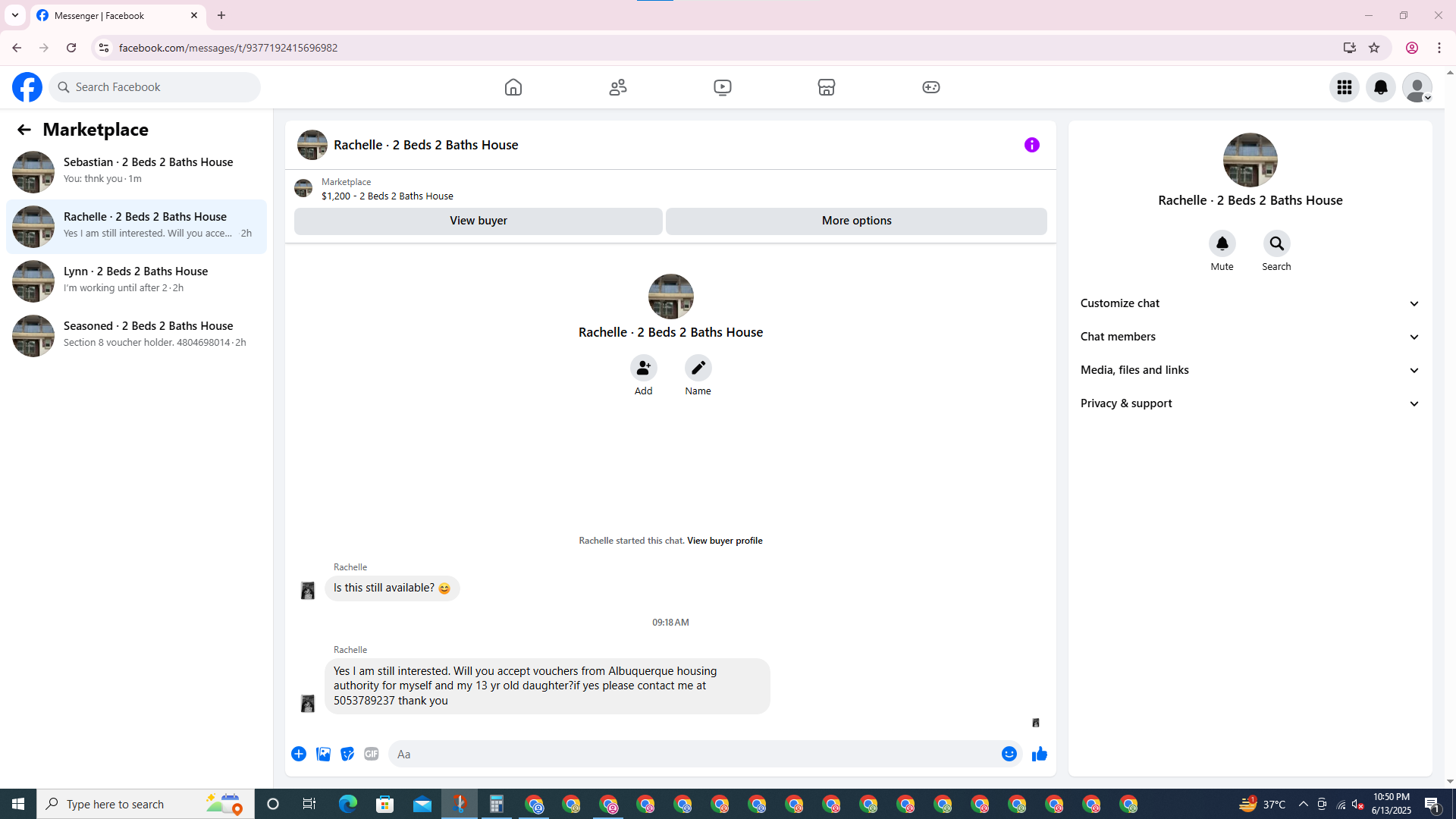Expand Chat members section
Viewport: 1456px width, 819px height.
(1250, 337)
